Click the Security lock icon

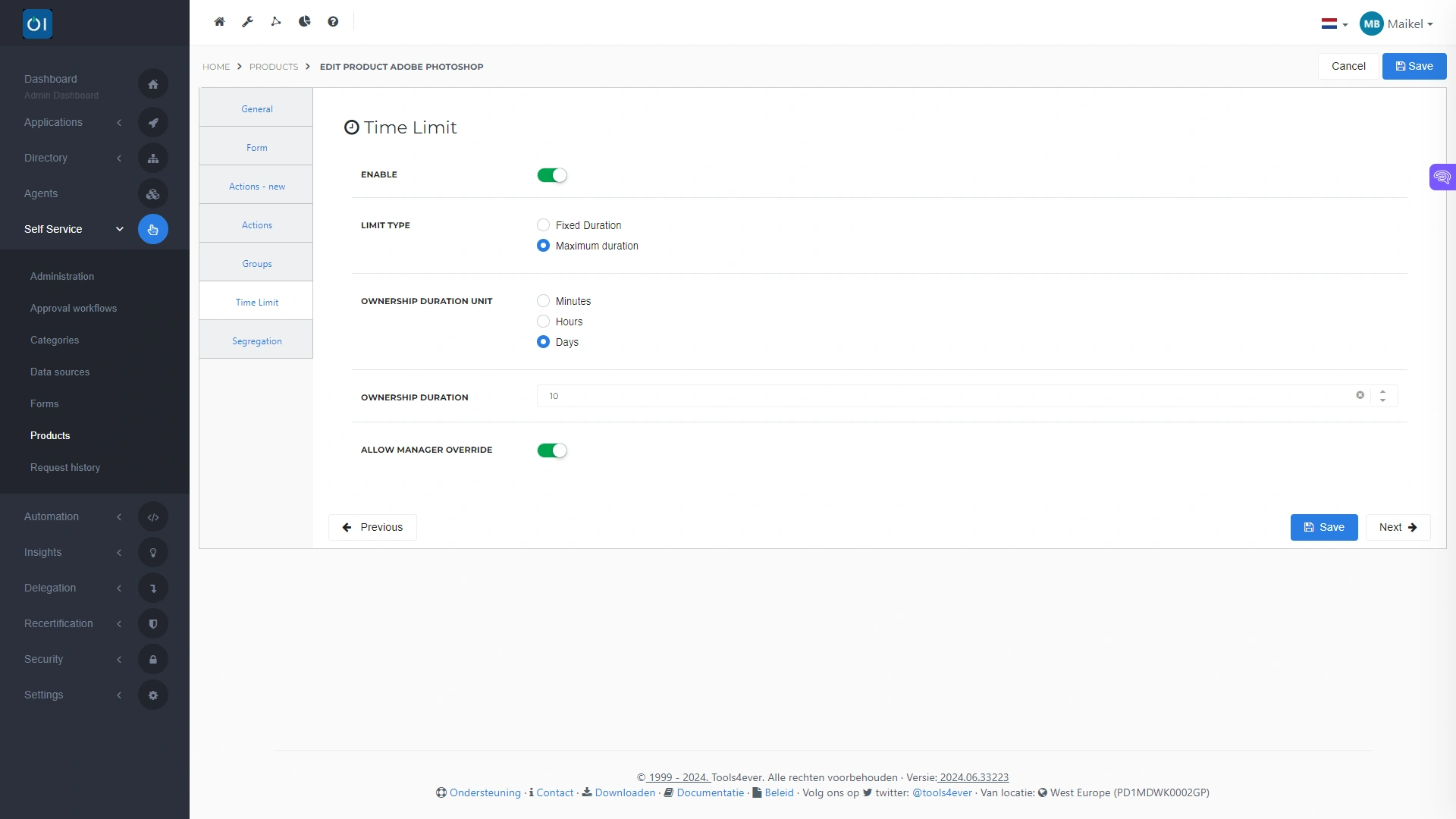(x=153, y=660)
